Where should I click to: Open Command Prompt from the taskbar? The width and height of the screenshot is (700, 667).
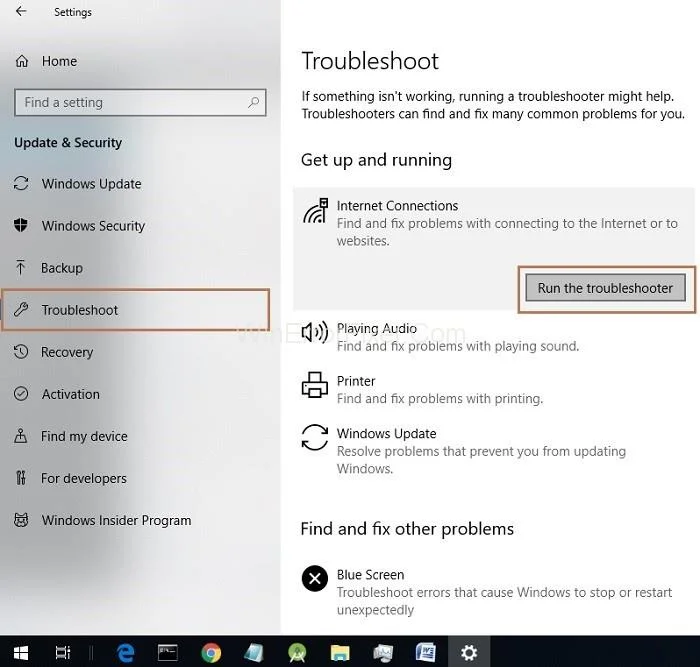pyautogui.click(x=168, y=652)
